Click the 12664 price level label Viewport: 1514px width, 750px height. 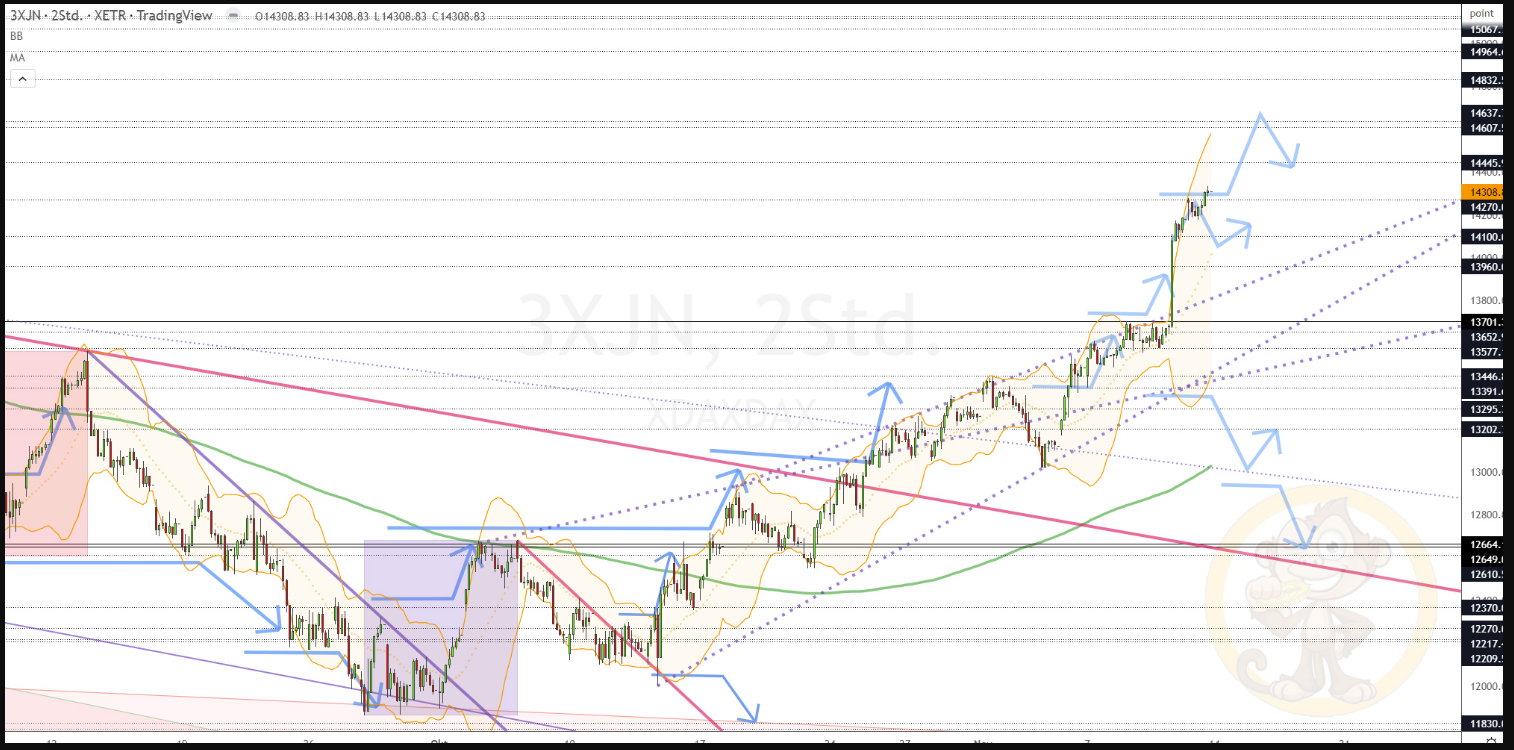(x=1483, y=544)
